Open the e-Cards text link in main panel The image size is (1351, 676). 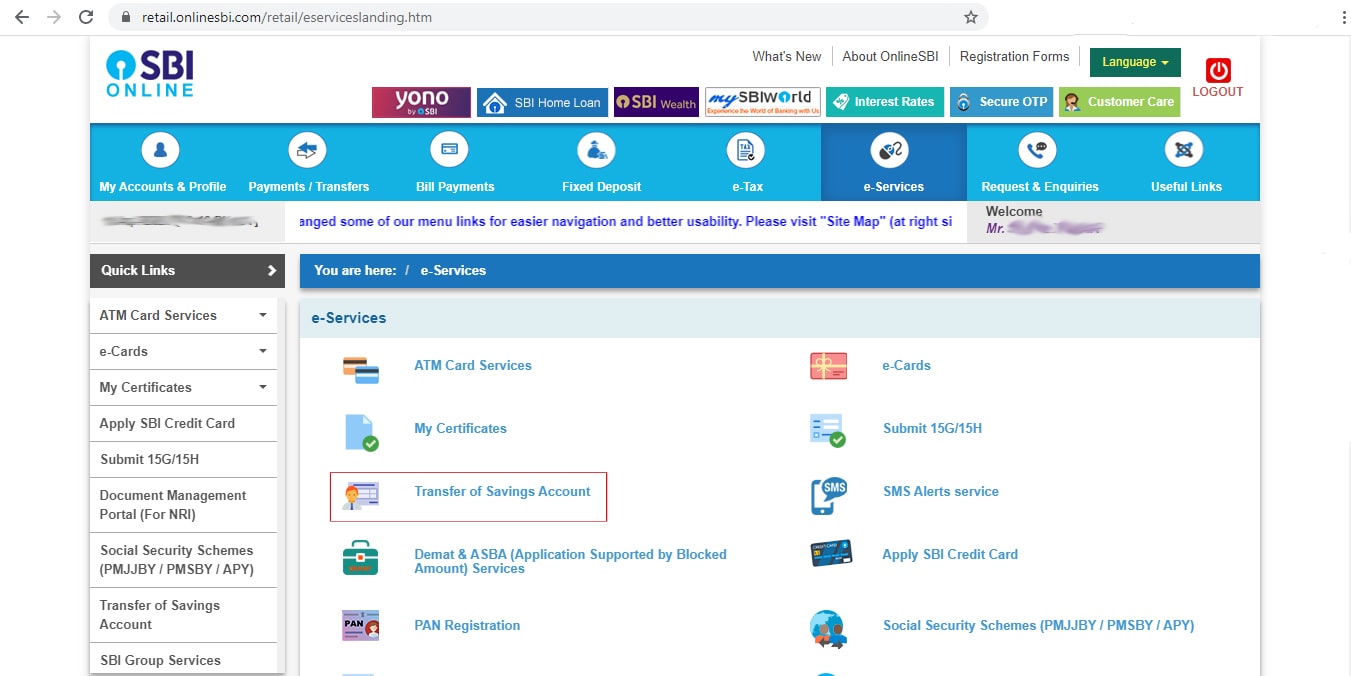pyautogui.click(x=906, y=365)
